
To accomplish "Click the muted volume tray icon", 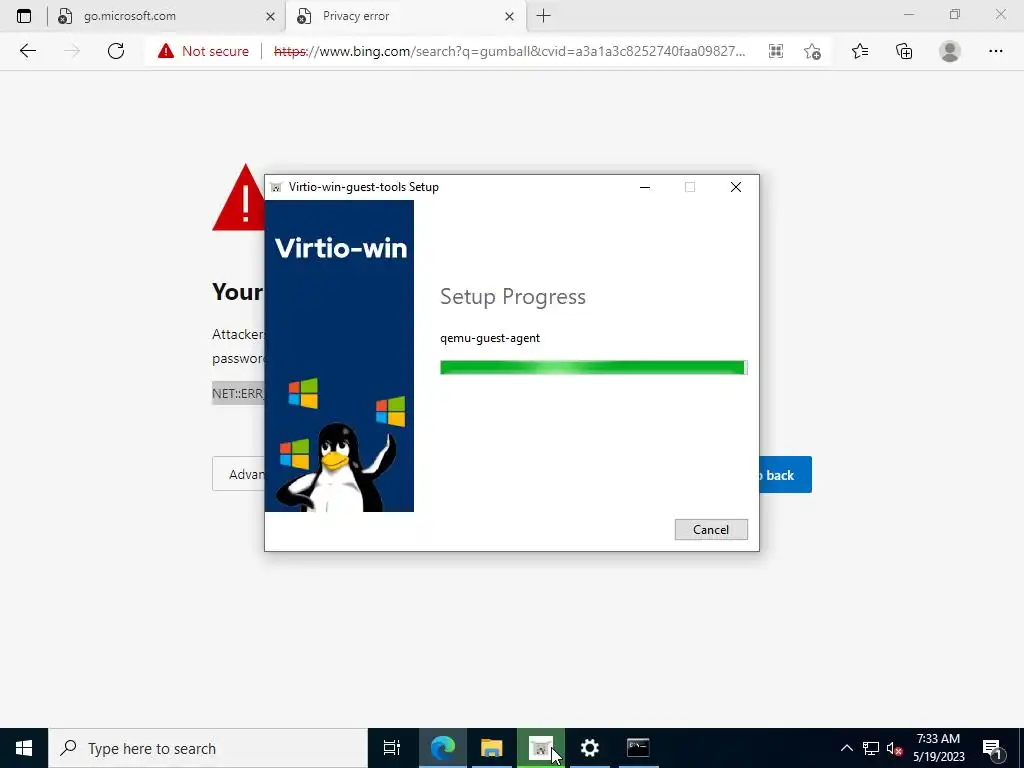I will point(894,748).
